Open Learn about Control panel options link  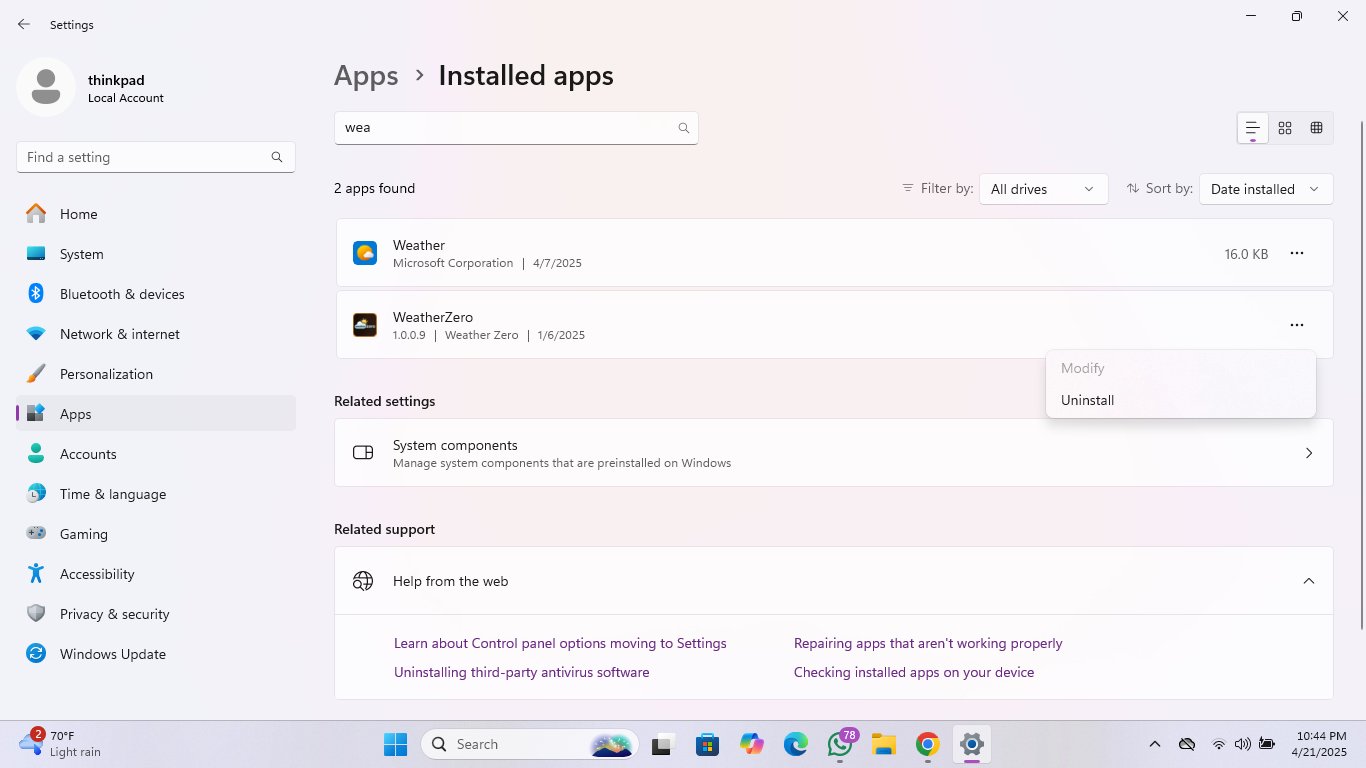tap(560, 643)
